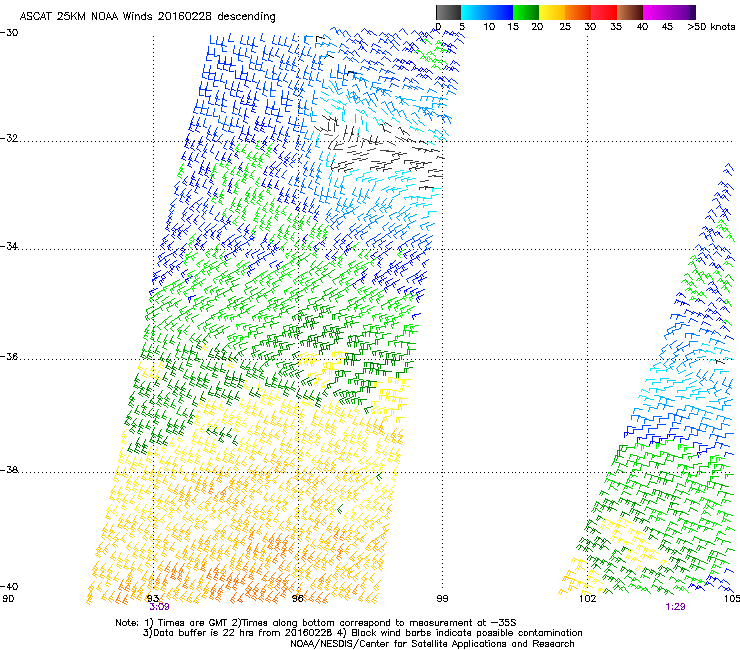Click the '-38' latitude label
Screen dimensions: 740x650
[x=9, y=470]
